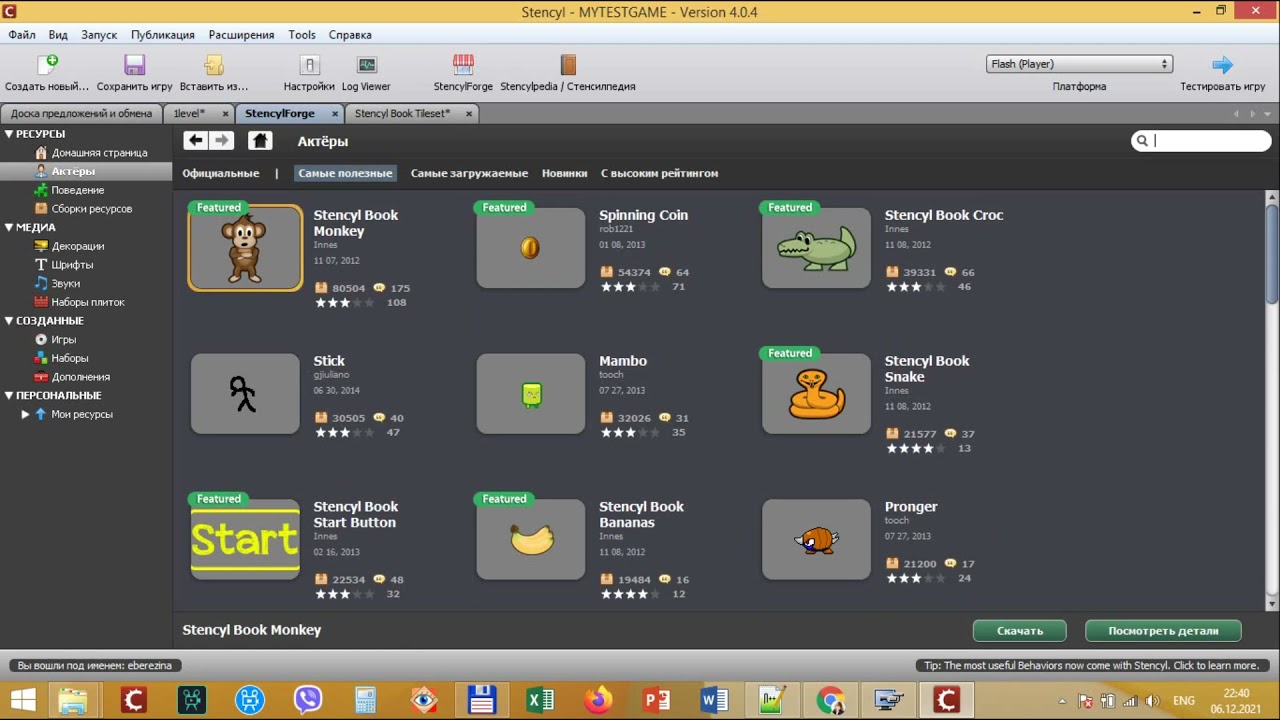Click the Save Game floppy icon
Image resolution: width=1280 pixels, height=720 pixels.
[x=135, y=65]
